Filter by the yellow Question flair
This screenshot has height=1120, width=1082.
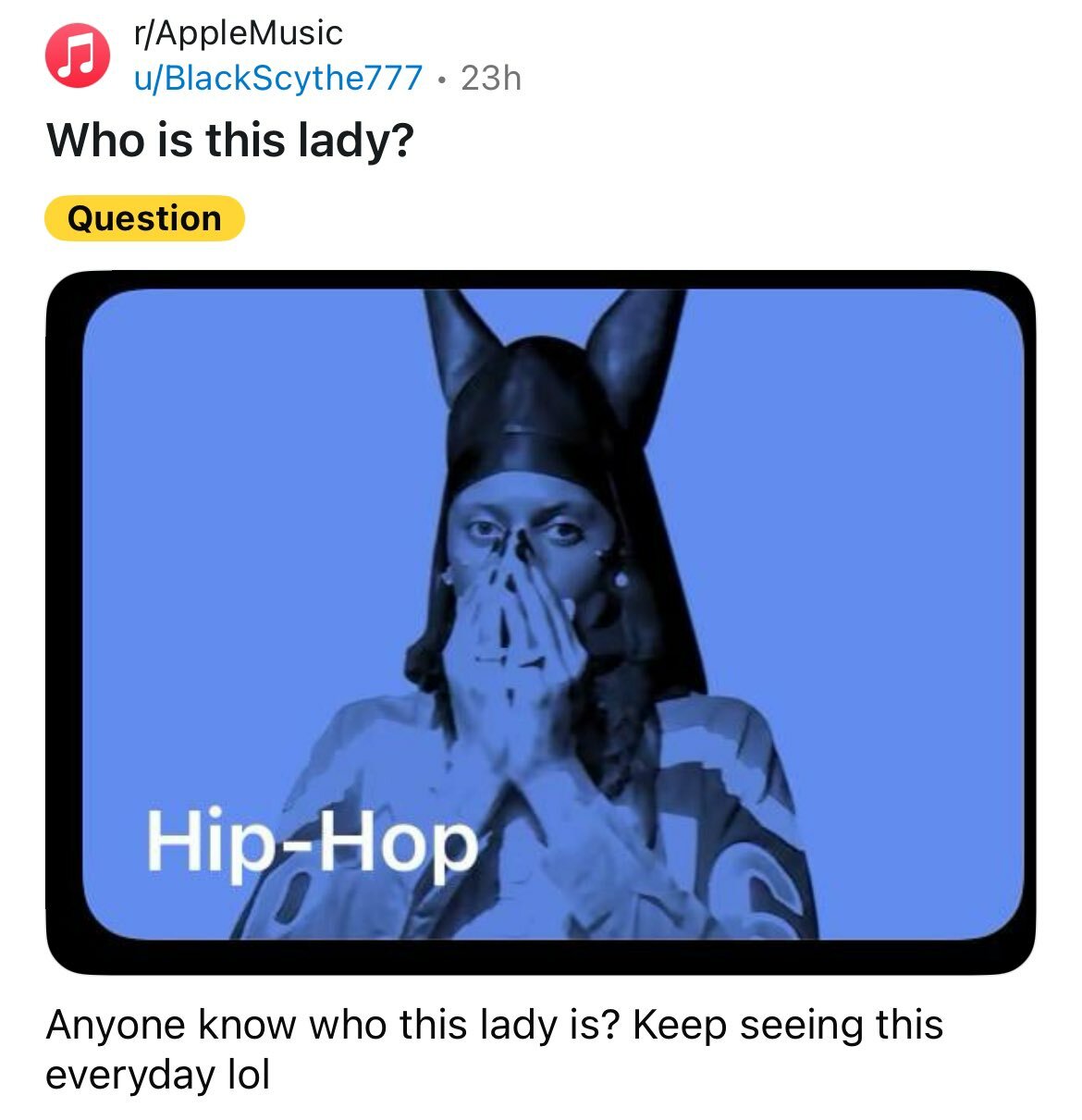[x=144, y=218]
